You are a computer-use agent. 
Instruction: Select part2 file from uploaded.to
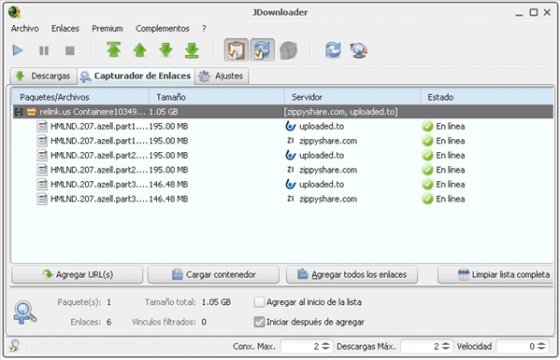coord(283,155)
